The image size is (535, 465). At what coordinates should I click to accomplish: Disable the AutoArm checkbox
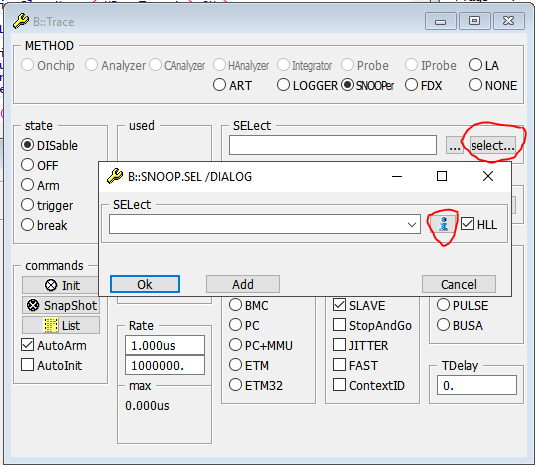pyautogui.click(x=27, y=345)
